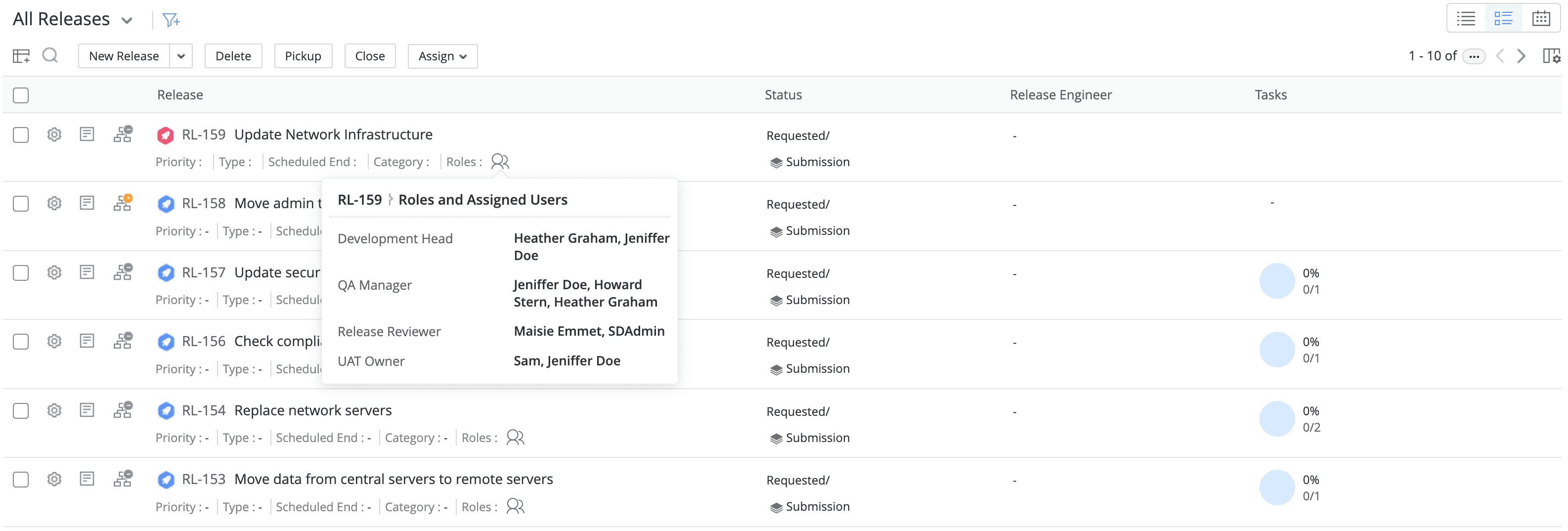Open the filter options icon

[x=171, y=19]
